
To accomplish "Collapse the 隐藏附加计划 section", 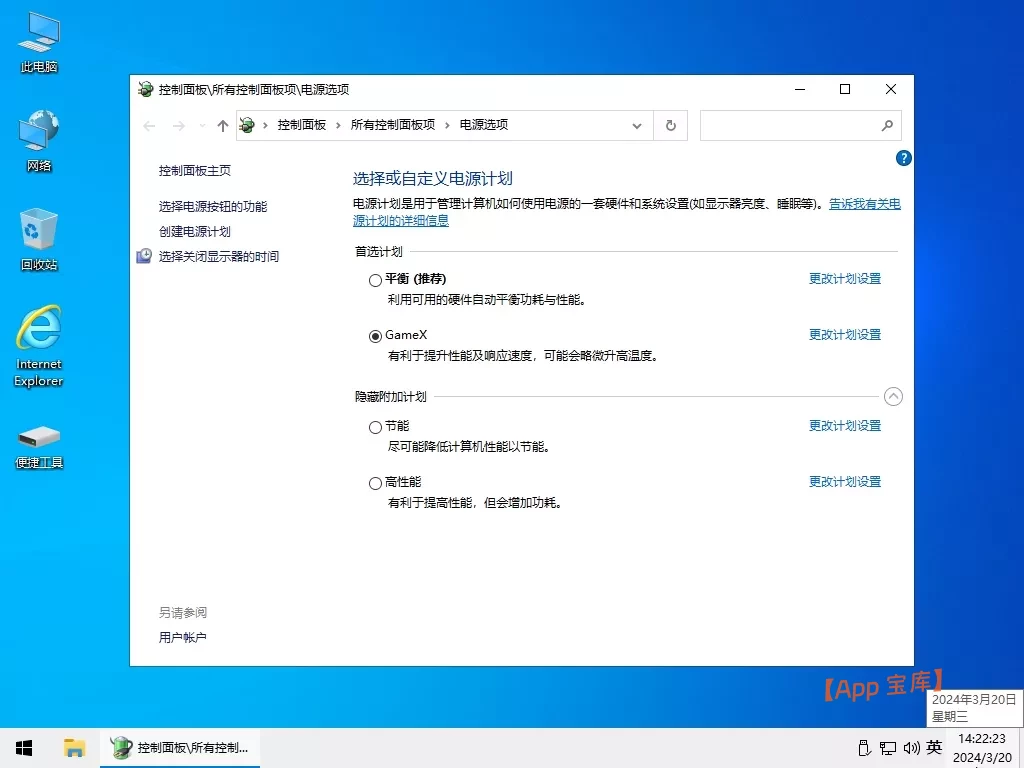I will 893,396.
